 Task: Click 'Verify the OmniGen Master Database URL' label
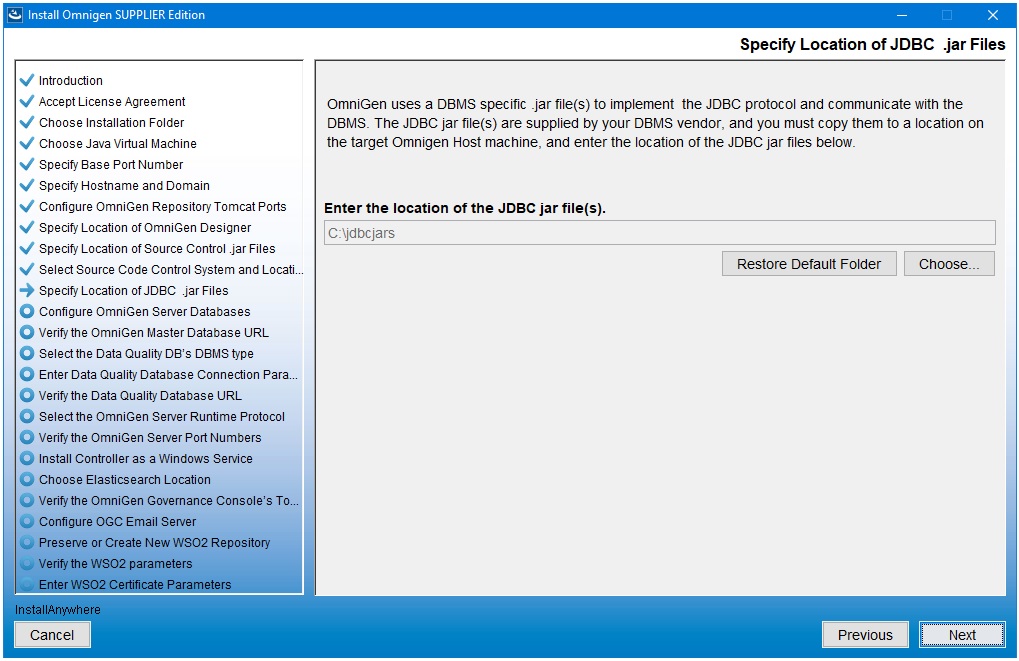(153, 332)
